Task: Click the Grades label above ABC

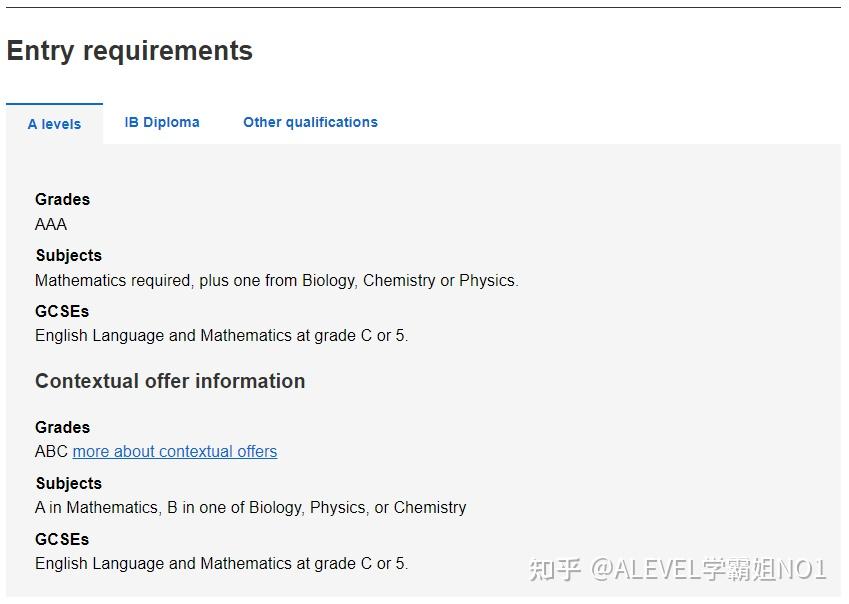Action: pyautogui.click(x=62, y=427)
